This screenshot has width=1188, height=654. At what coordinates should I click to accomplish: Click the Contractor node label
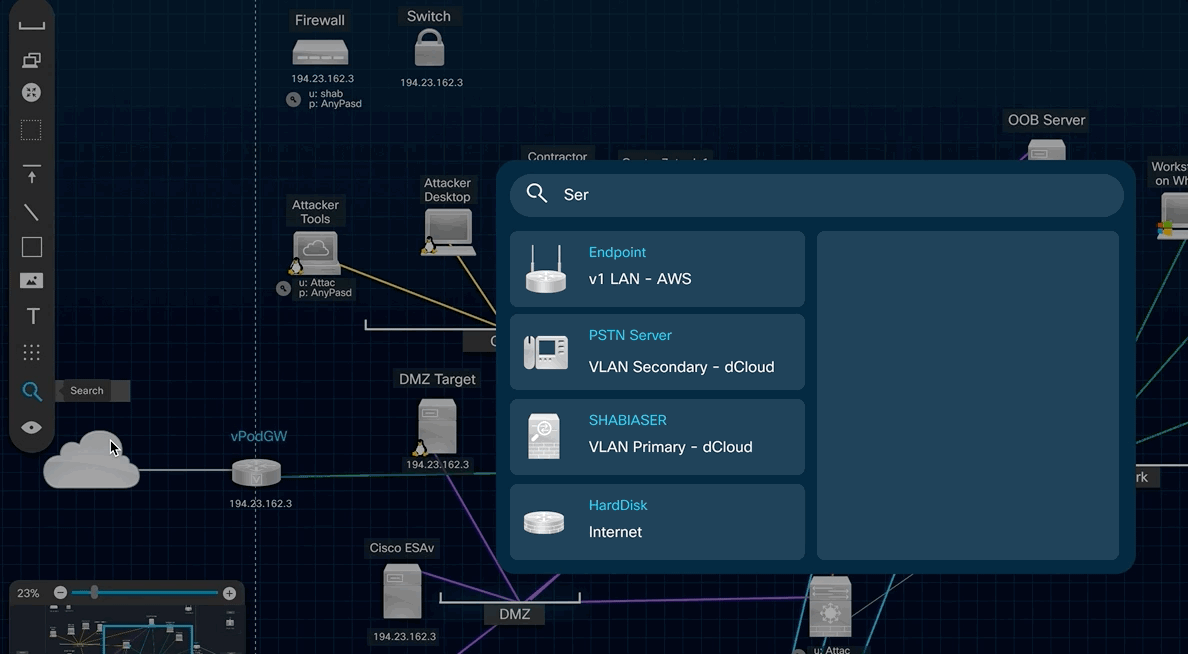click(x=557, y=156)
